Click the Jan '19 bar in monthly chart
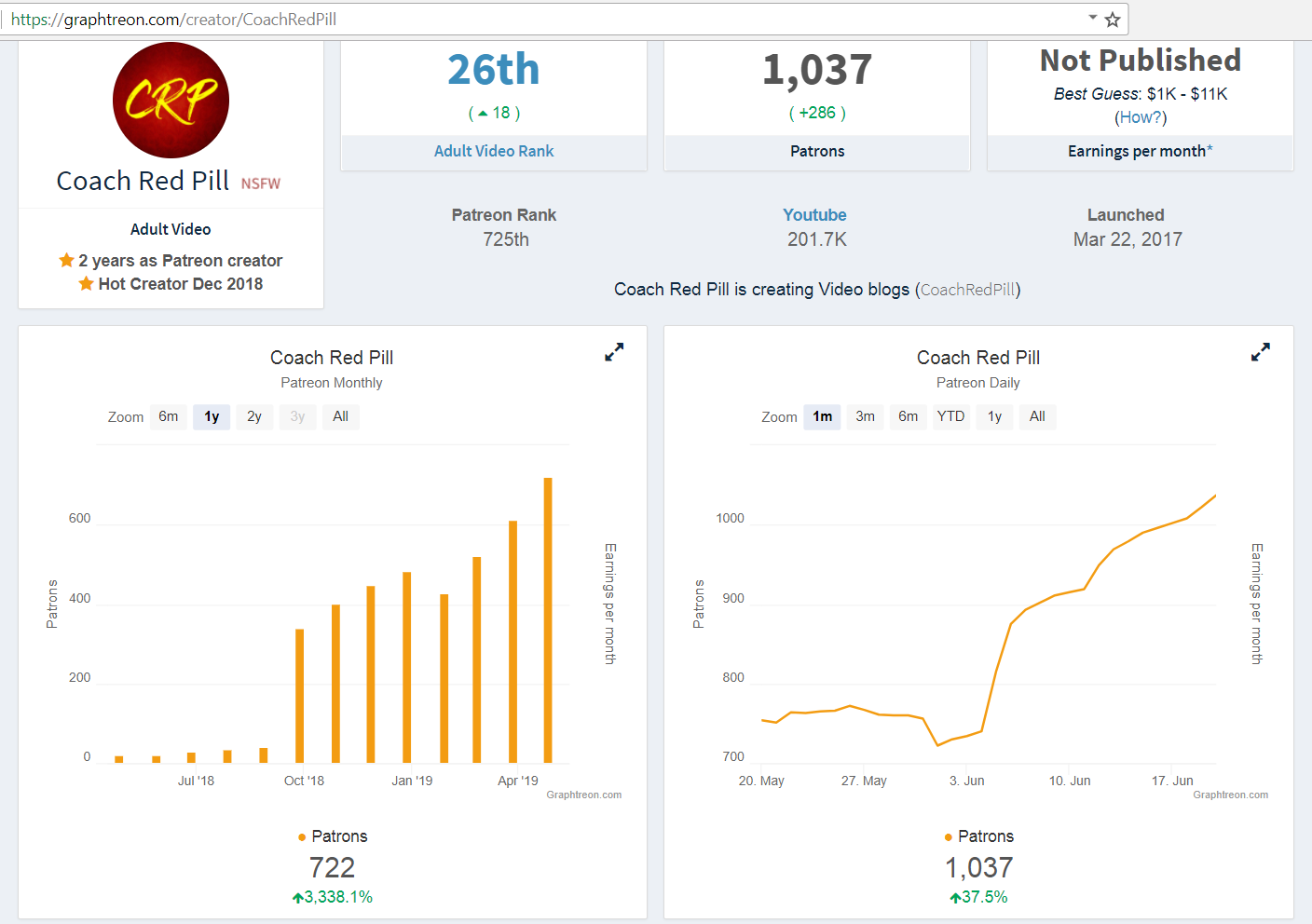The width and height of the screenshot is (1312, 924). (406, 668)
